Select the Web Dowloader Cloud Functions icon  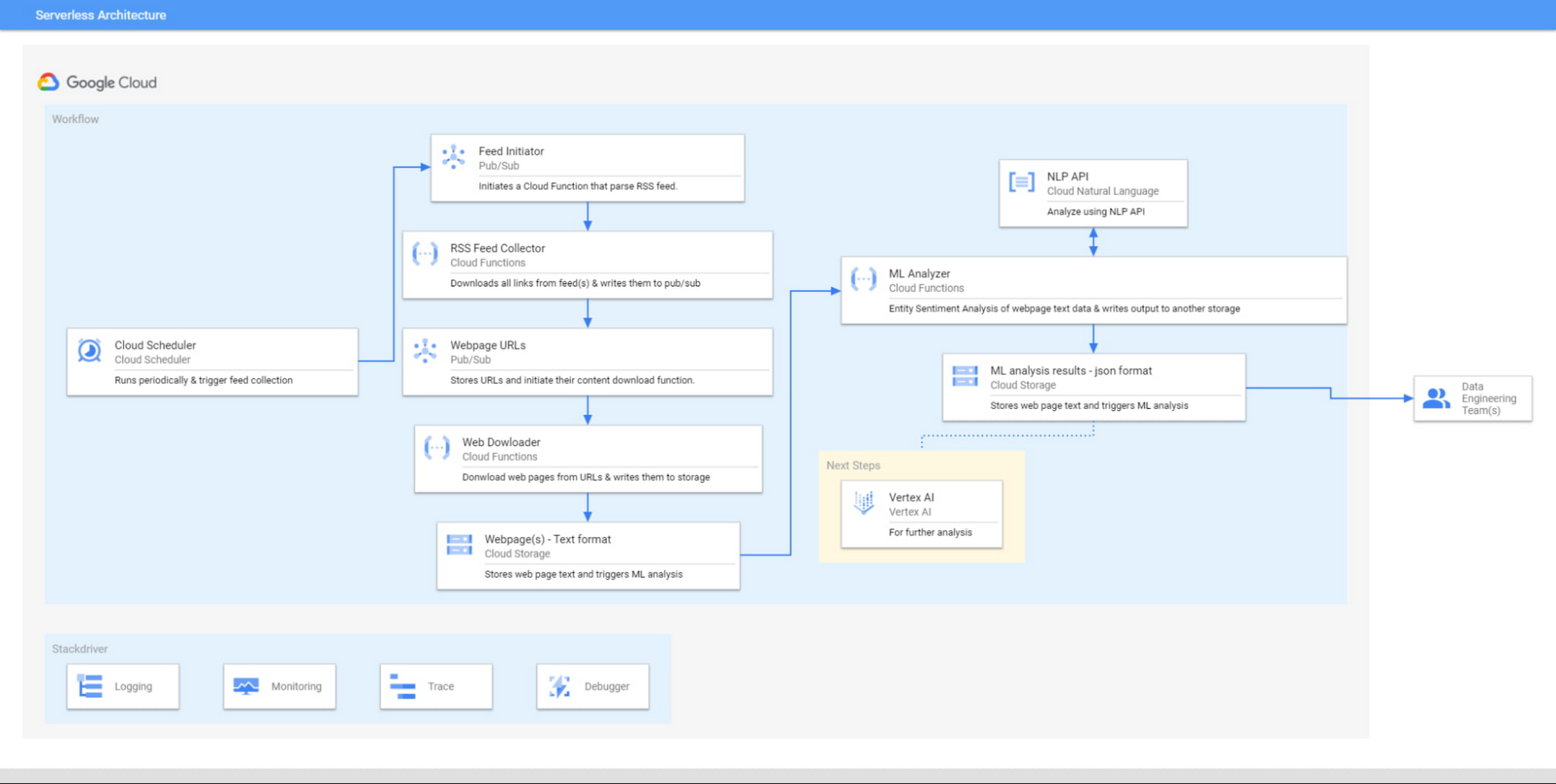(x=436, y=447)
